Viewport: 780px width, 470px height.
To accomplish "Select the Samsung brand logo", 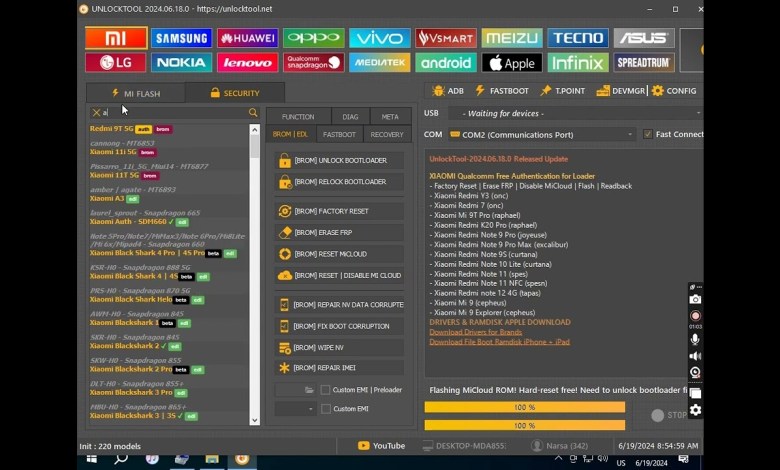I will [x=182, y=38].
